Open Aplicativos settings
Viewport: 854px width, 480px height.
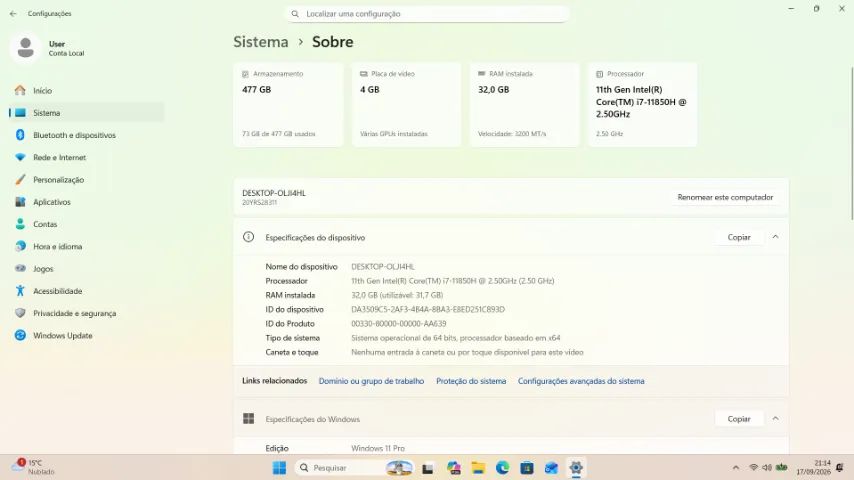tap(87, 202)
